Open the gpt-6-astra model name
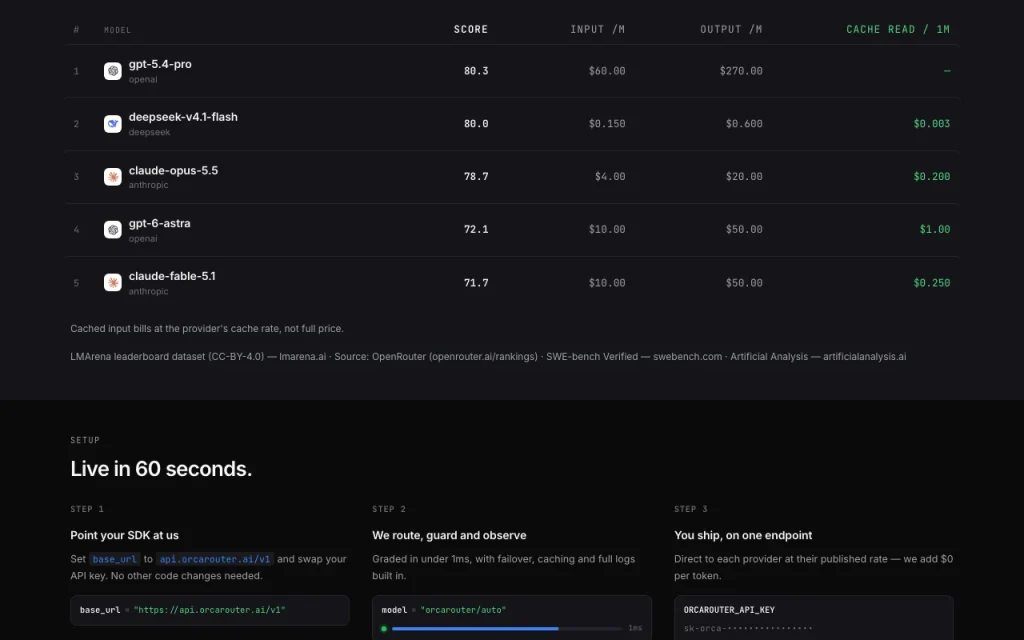Image resolution: width=1024 pixels, height=640 pixels. pos(159,223)
